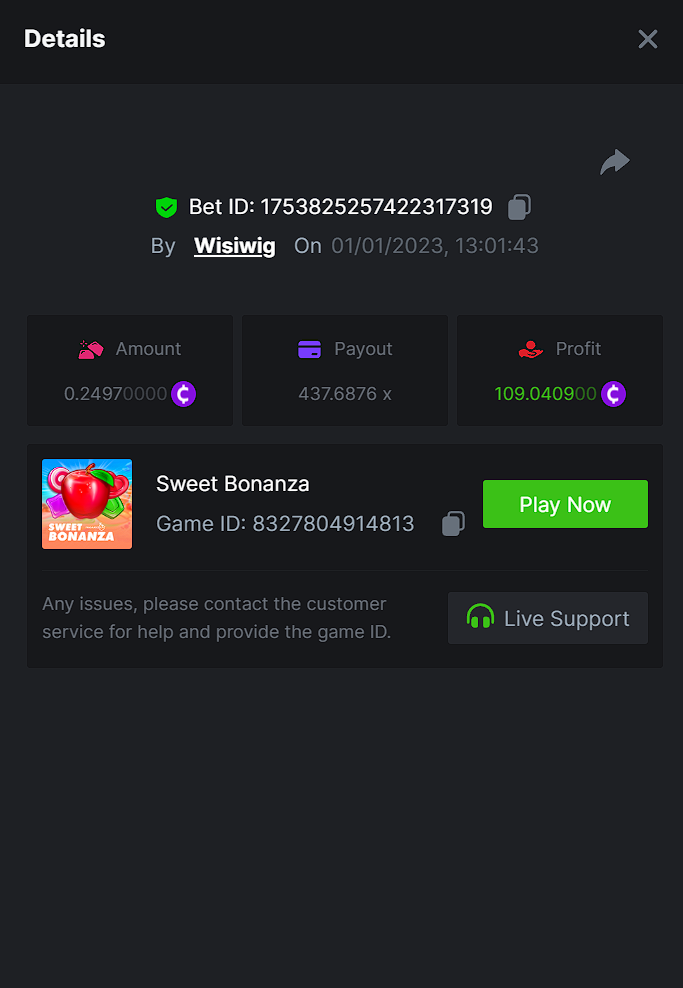Copy the Bet ID to clipboard
Image resolution: width=683 pixels, height=988 pixels.
pos(519,207)
